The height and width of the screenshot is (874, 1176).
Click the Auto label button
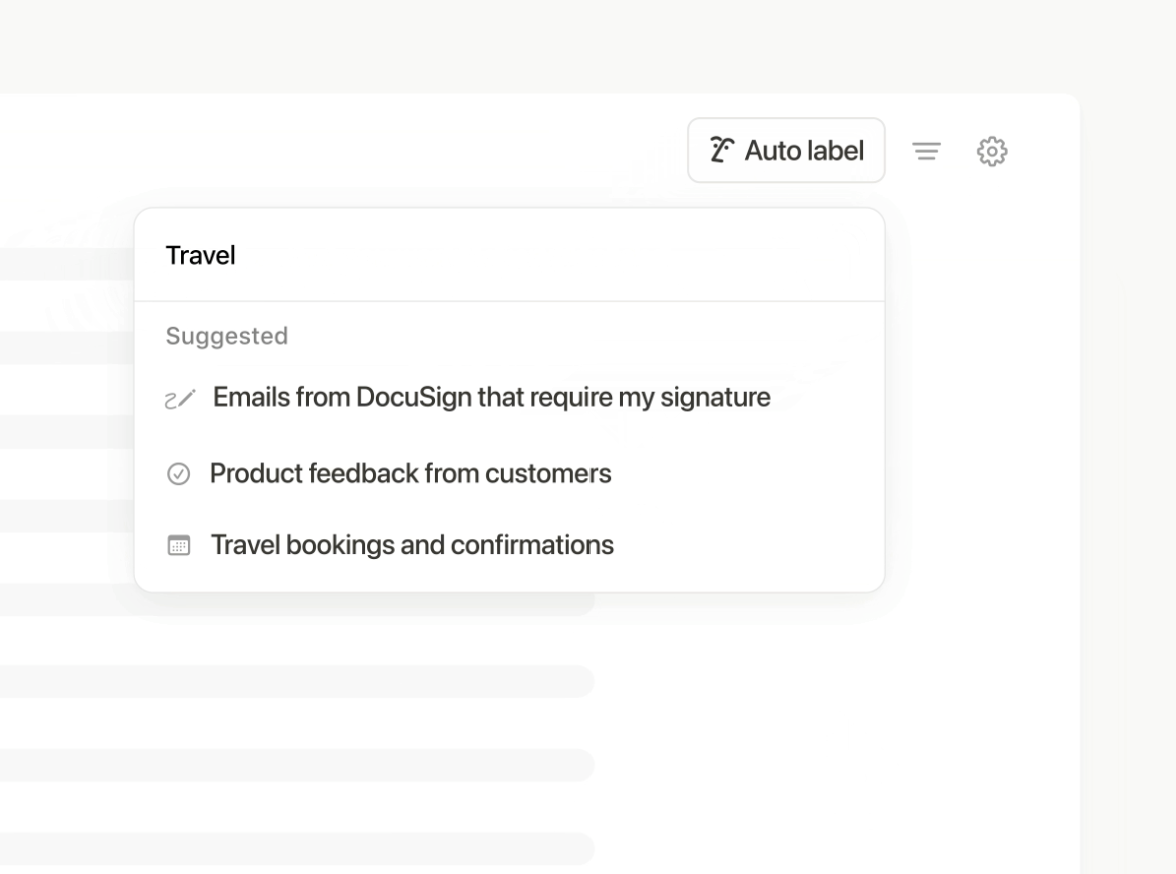pos(786,150)
